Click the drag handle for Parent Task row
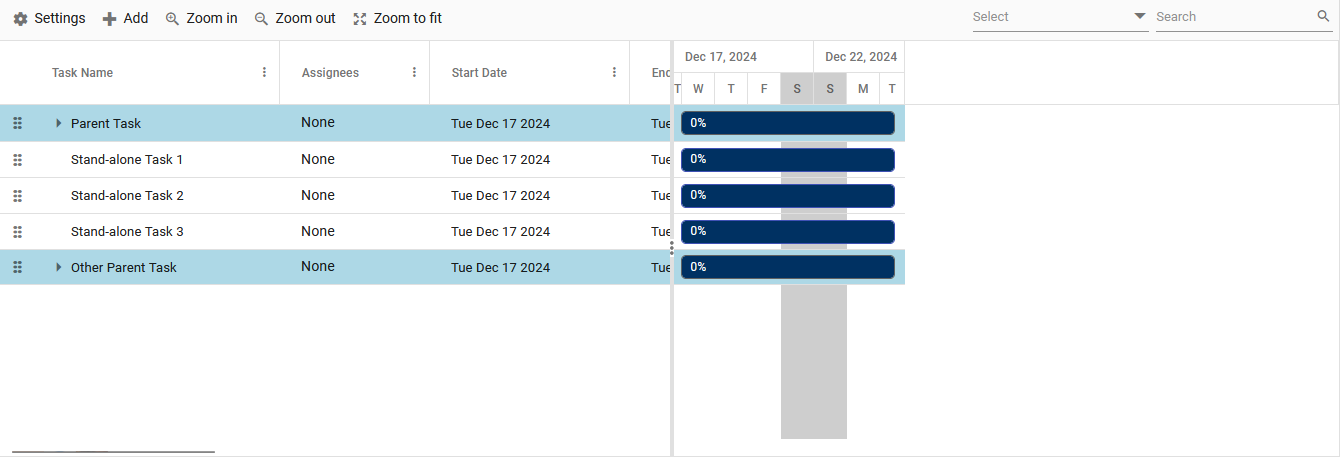This screenshot has width=1340, height=457. 17,123
